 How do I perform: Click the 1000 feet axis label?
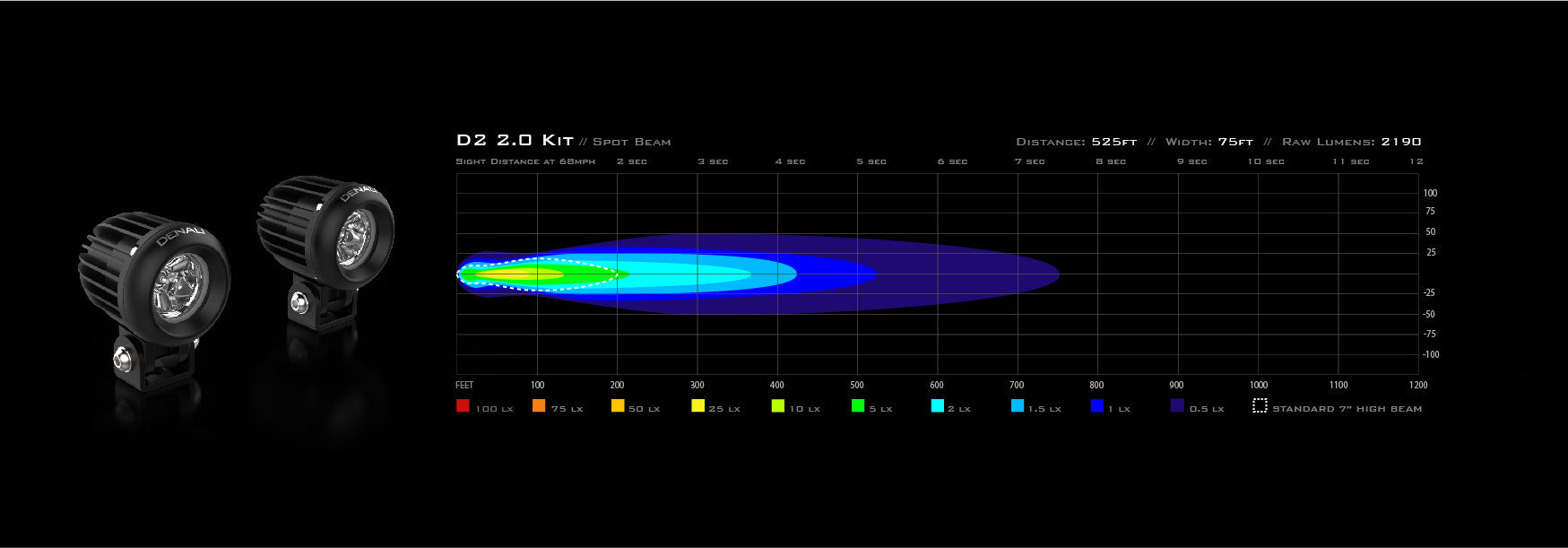point(1259,385)
